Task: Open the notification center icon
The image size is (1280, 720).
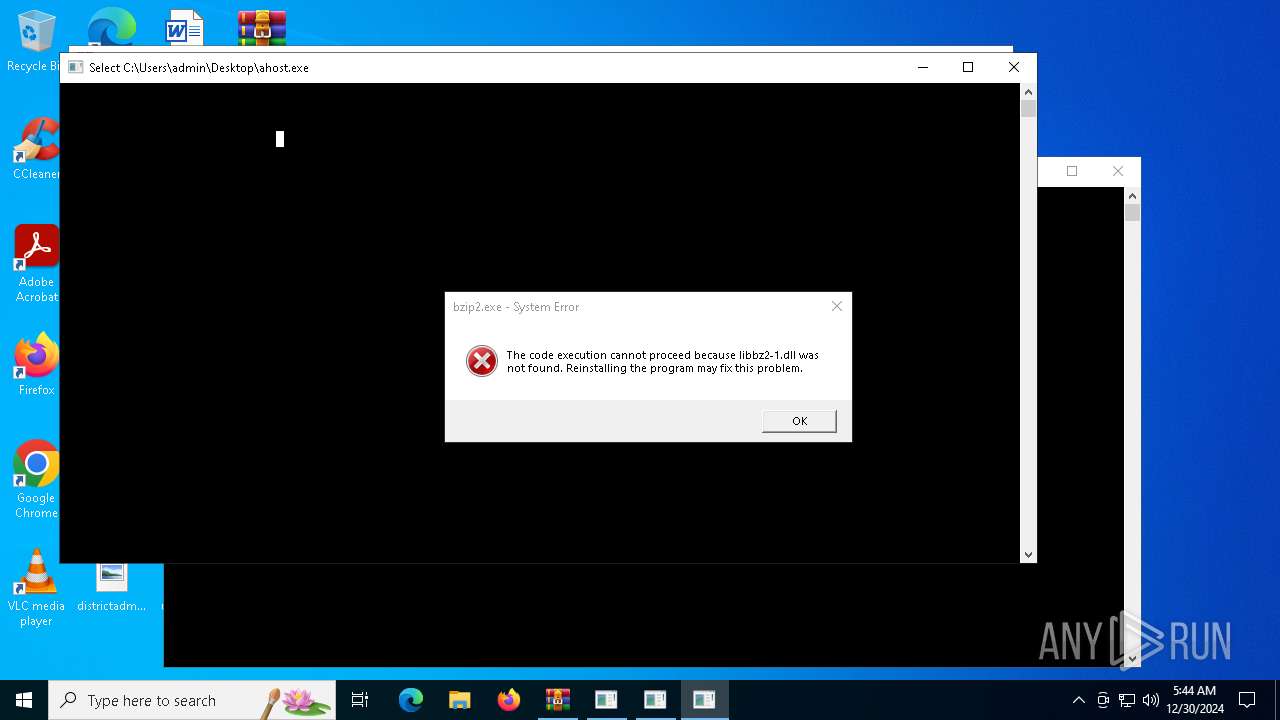Action: click(1247, 700)
